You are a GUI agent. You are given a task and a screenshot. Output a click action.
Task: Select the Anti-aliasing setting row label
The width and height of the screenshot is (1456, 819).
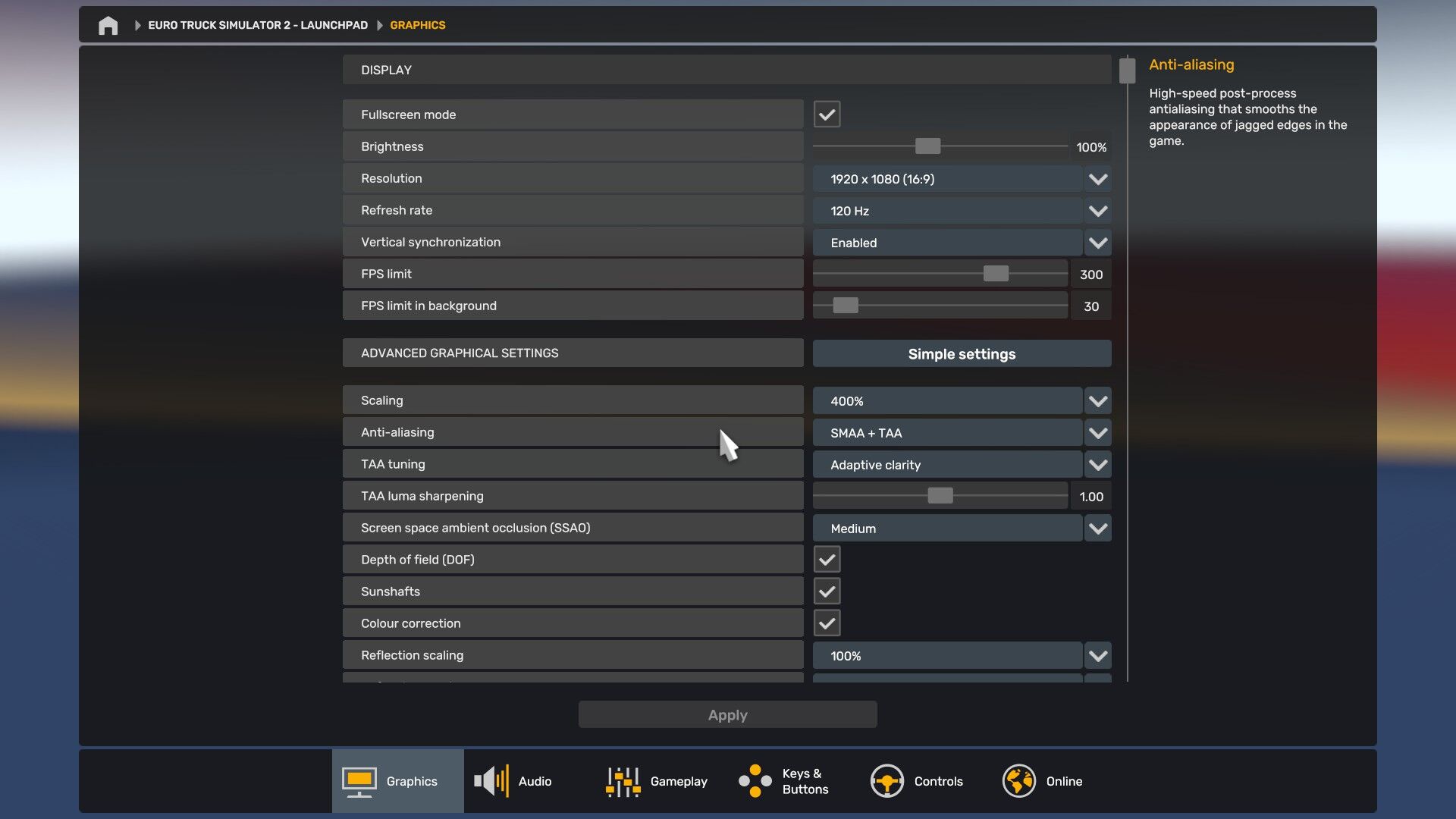pyautogui.click(x=573, y=432)
